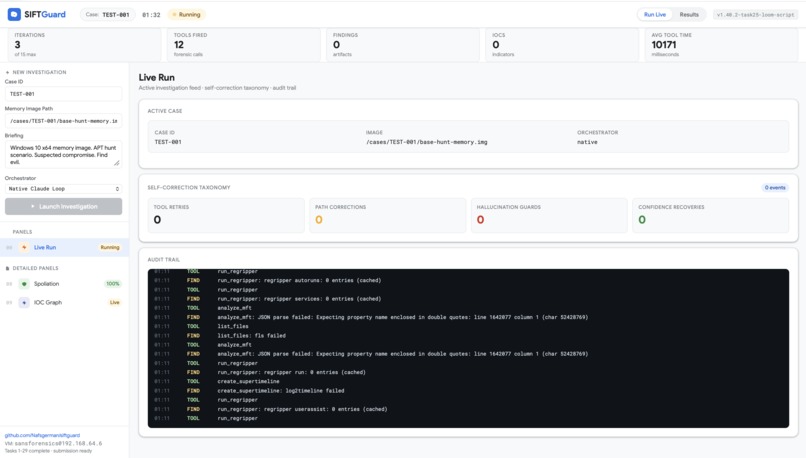Click the Tool Retries counter card

click(226, 215)
